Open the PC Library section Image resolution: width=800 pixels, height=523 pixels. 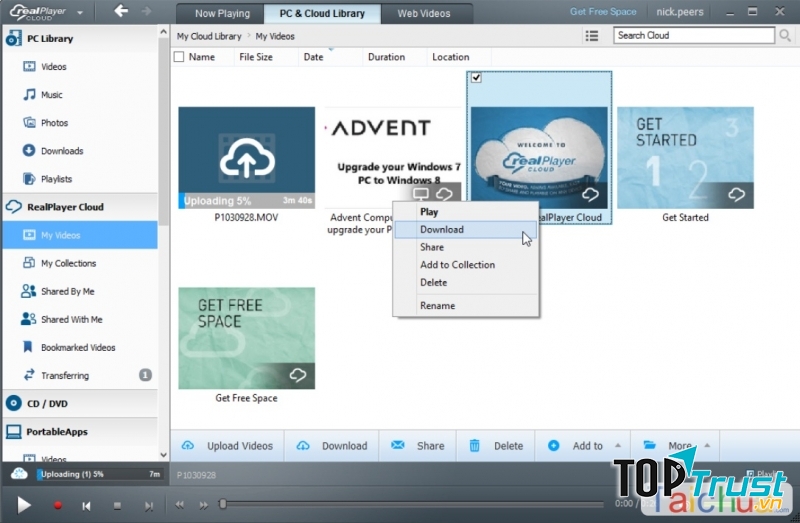pos(80,39)
